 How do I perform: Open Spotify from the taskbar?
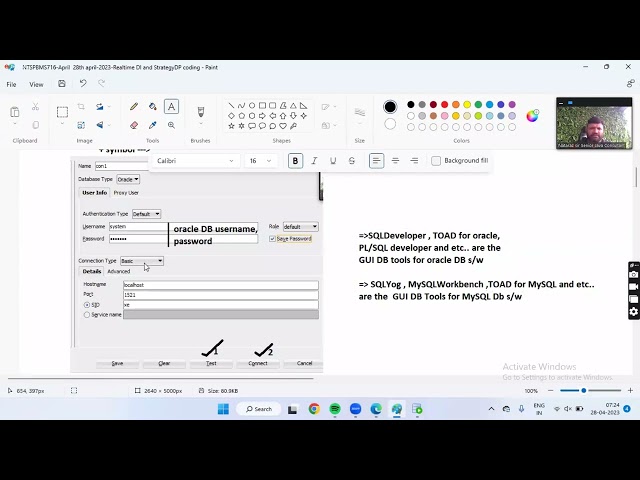tap(335, 409)
